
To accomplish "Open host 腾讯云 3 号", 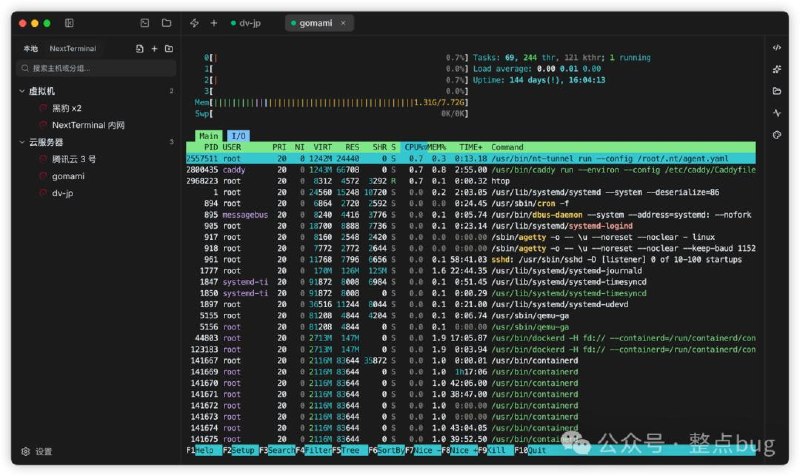I will [74, 159].
